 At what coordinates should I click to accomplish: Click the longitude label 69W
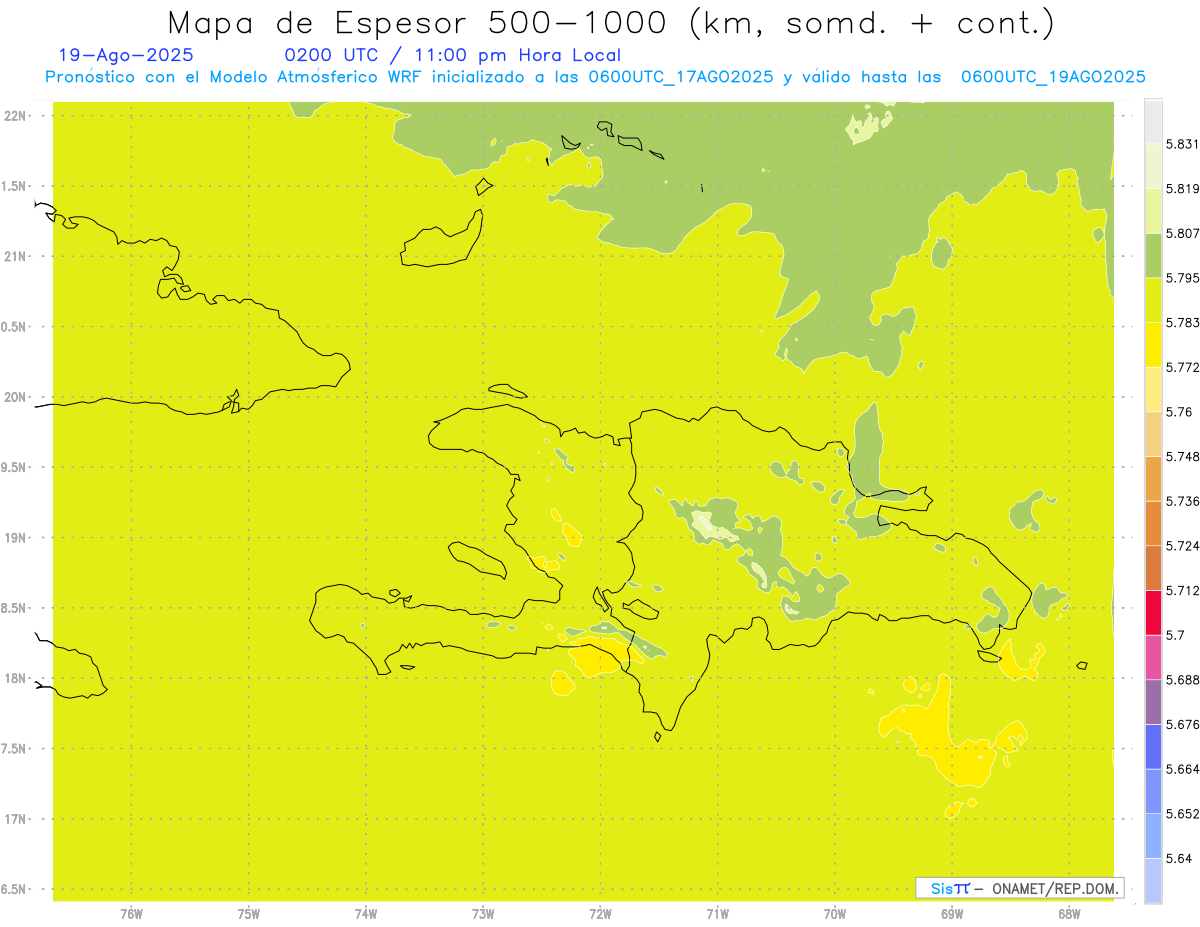pyautogui.click(x=951, y=914)
